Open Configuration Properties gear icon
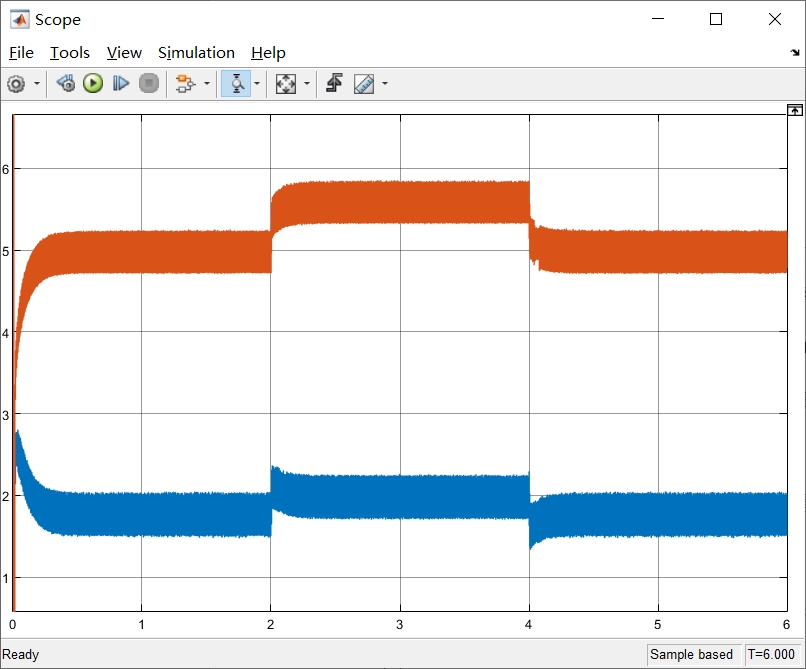This screenshot has width=806, height=669. (x=16, y=83)
